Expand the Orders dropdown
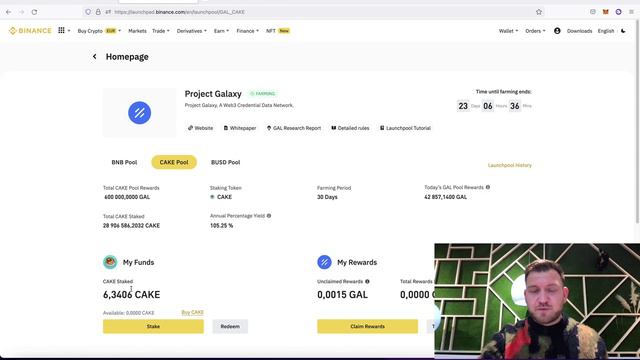This screenshot has height=360, width=640. [x=535, y=31]
